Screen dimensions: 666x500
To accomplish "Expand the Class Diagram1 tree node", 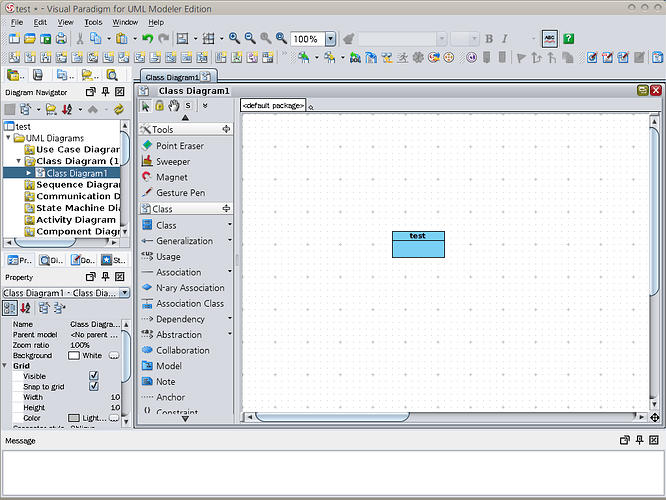I will coord(29,173).
